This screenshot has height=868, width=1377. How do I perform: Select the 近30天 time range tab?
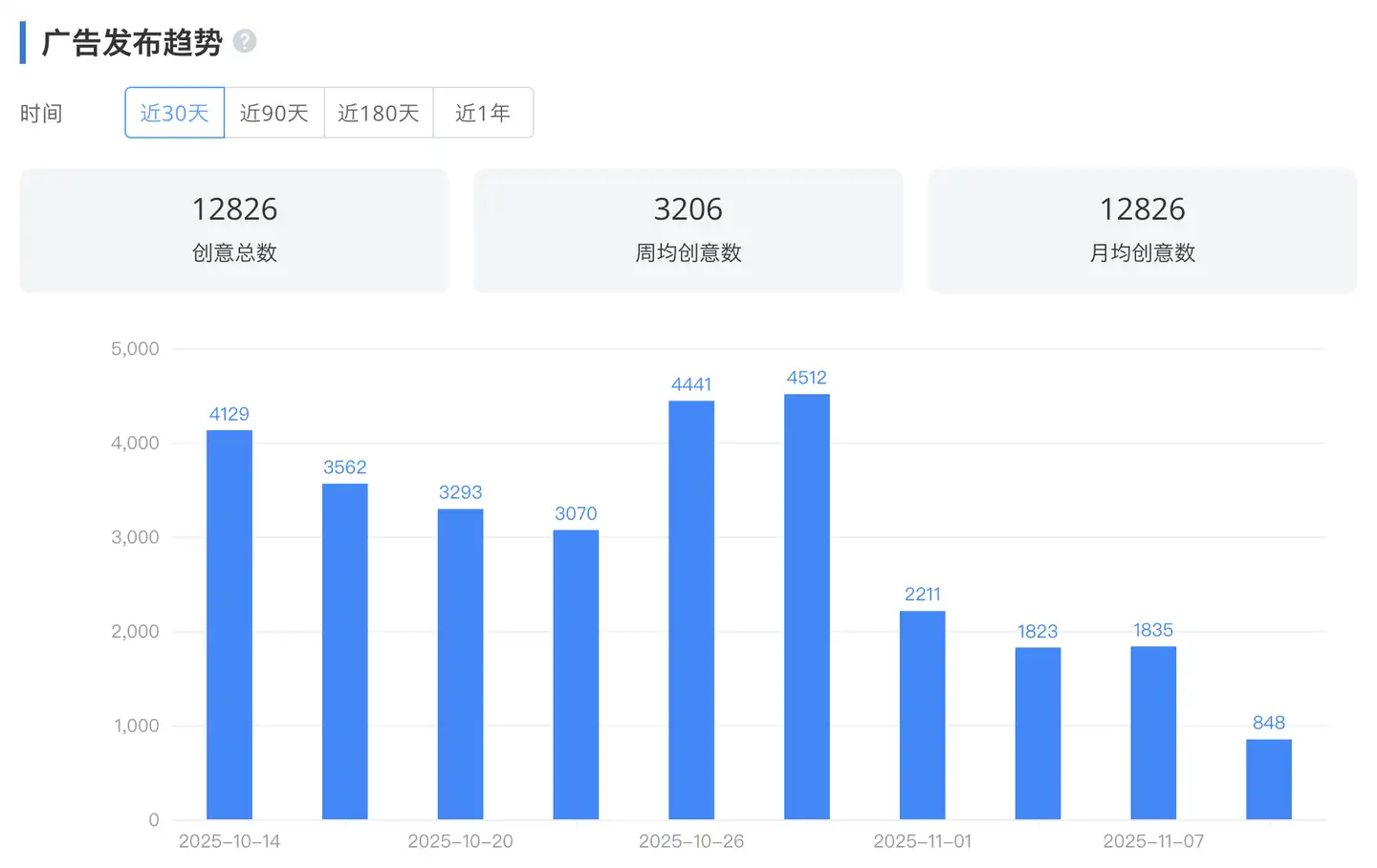click(175, 113)
